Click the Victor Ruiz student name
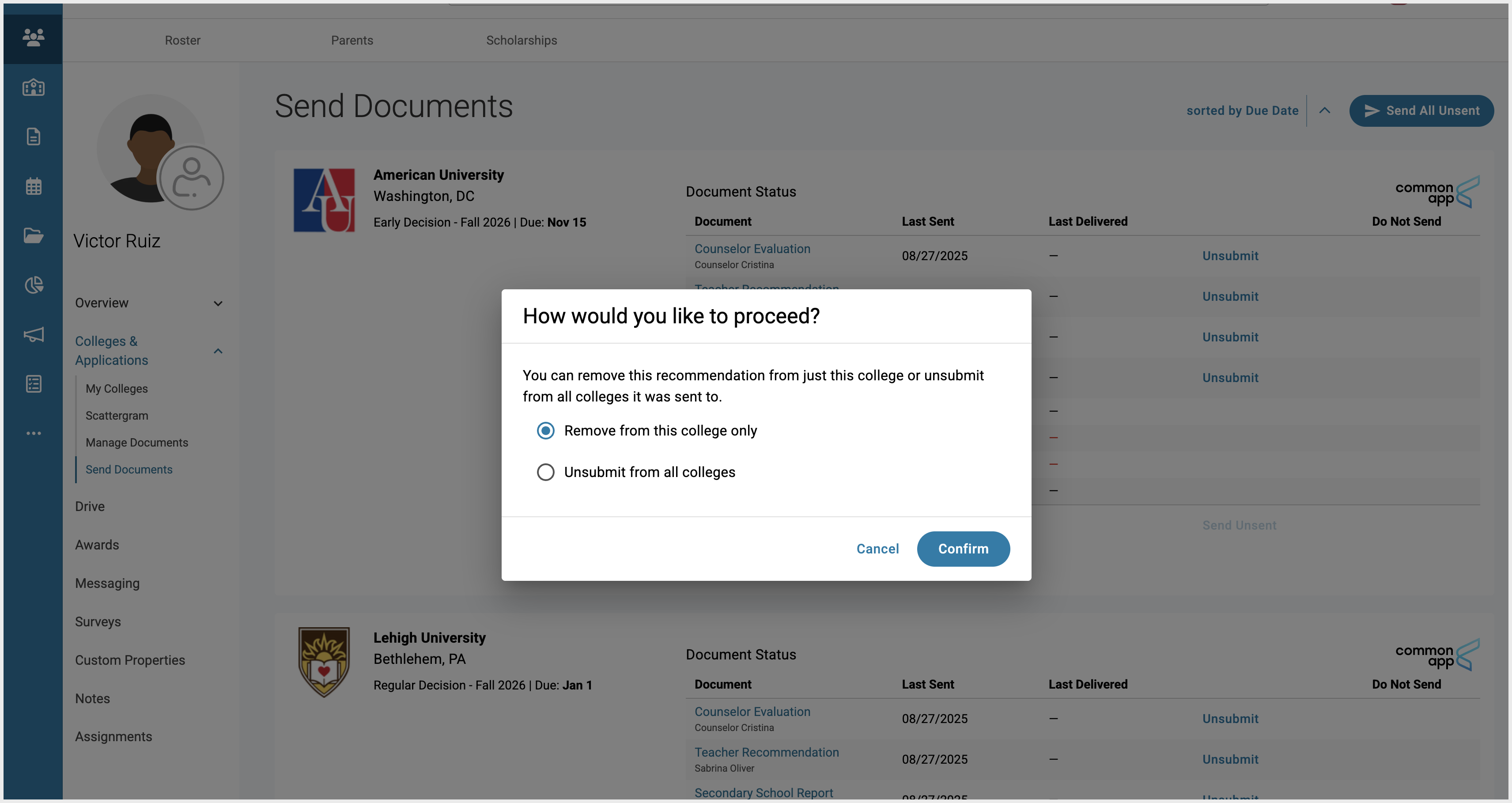Viewport: 1512px width, 803px height. 117,241
